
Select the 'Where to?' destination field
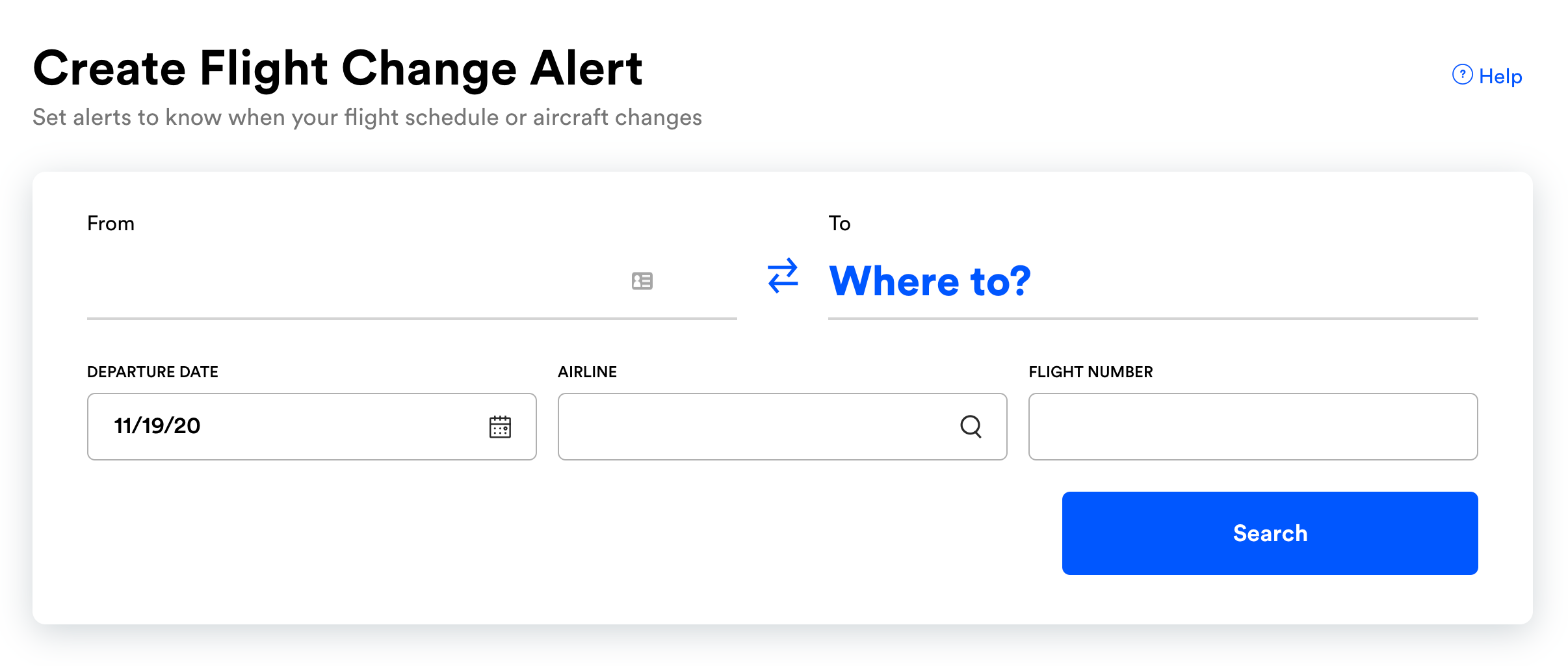coord(1153,281)
